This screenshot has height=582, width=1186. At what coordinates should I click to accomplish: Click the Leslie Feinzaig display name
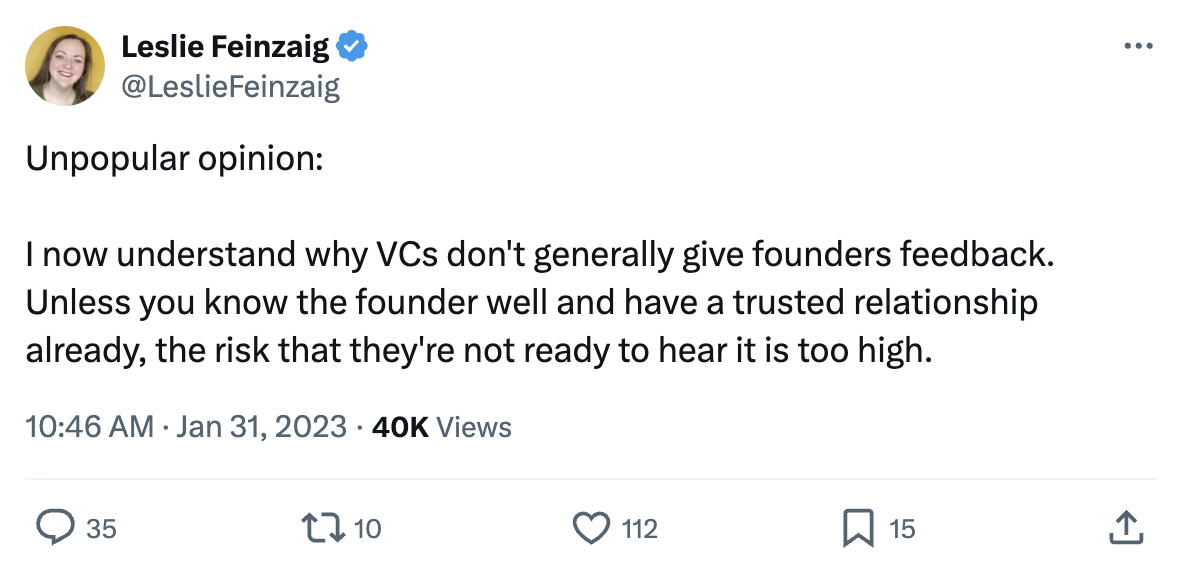227,46
